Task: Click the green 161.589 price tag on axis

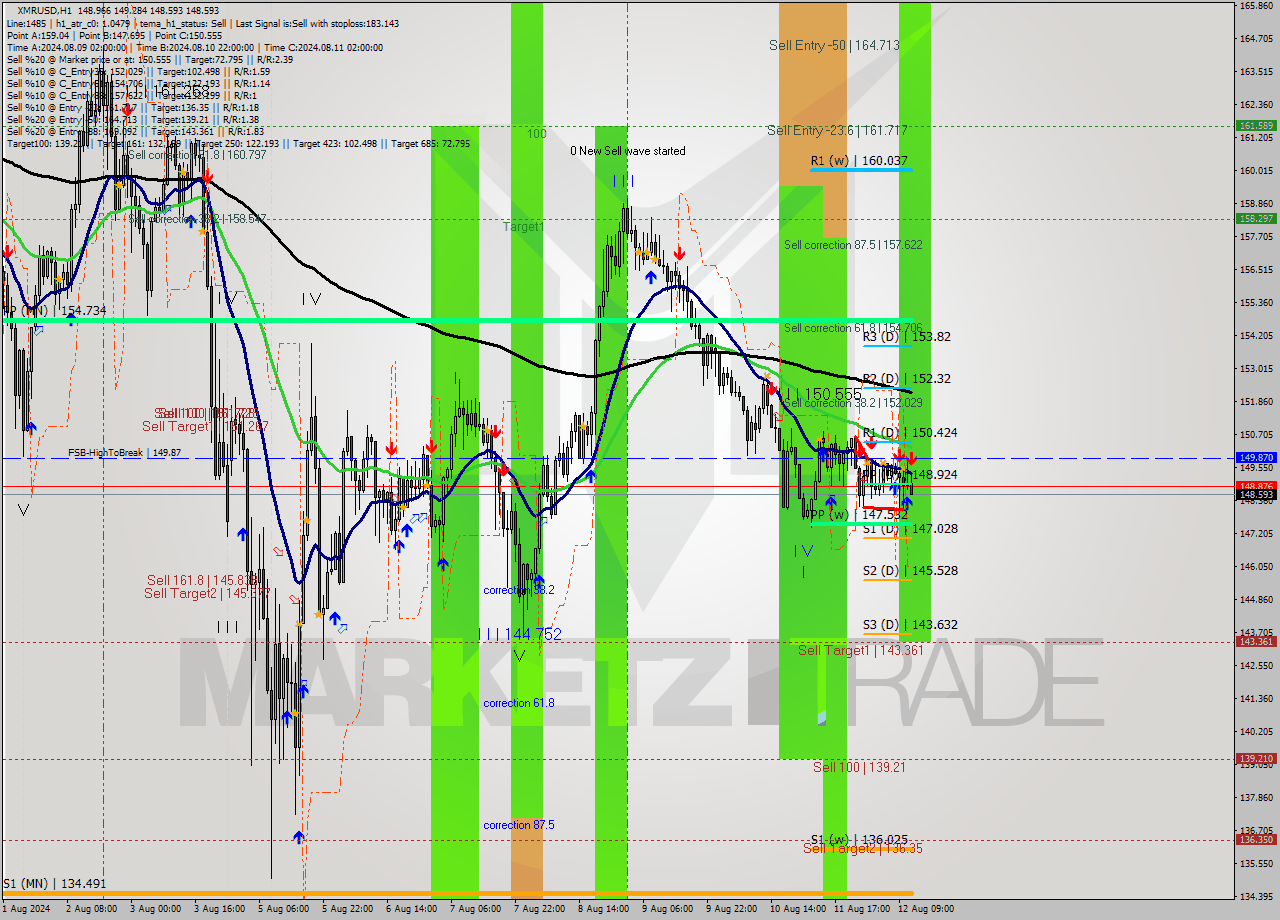Action: [x=1256, y=126]
